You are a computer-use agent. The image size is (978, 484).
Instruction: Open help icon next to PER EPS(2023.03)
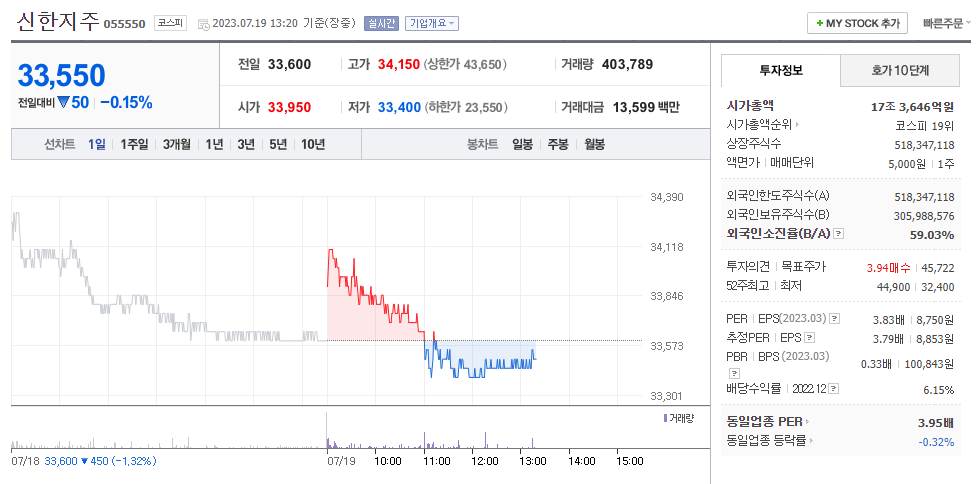point(835,319)
